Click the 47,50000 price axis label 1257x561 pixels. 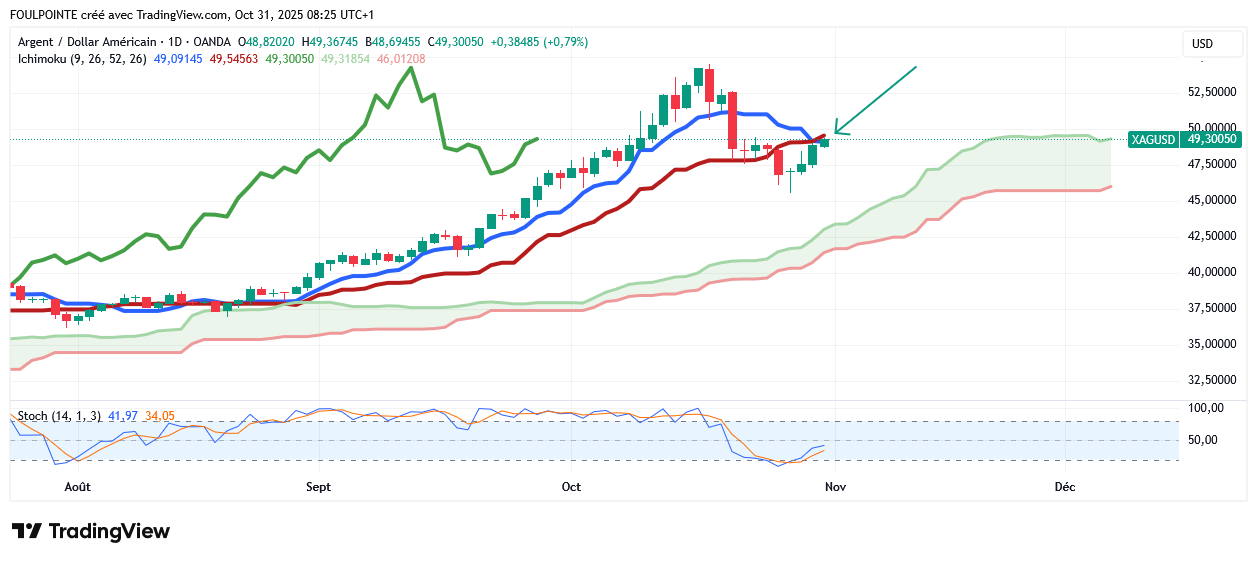[1211, 164]
